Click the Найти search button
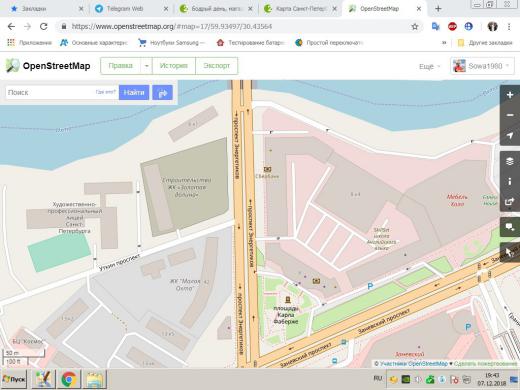Screen dimensions: 520x390 [x=134, y=93]
